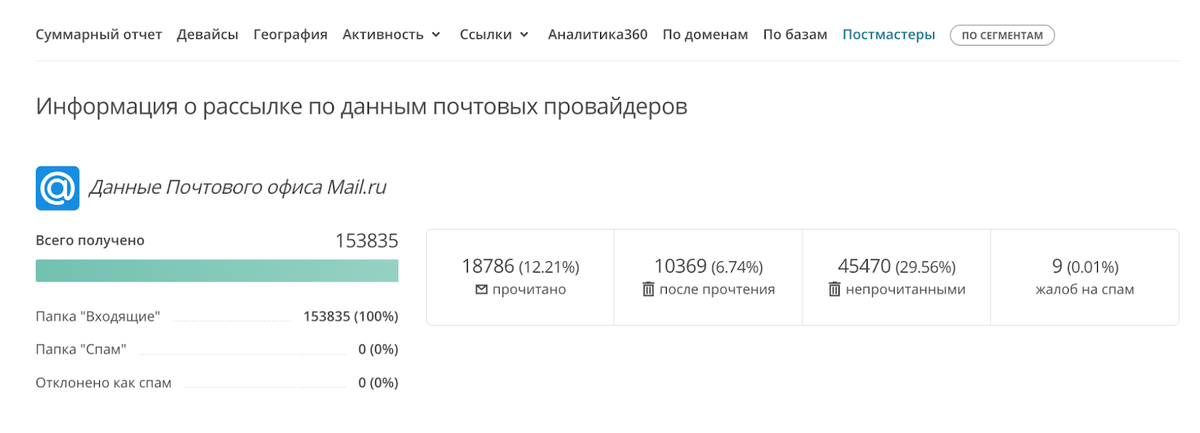The image size is (1200, 433).
Task: Click the envelope icon beside прочитано
Action: [x=481, y=290]
